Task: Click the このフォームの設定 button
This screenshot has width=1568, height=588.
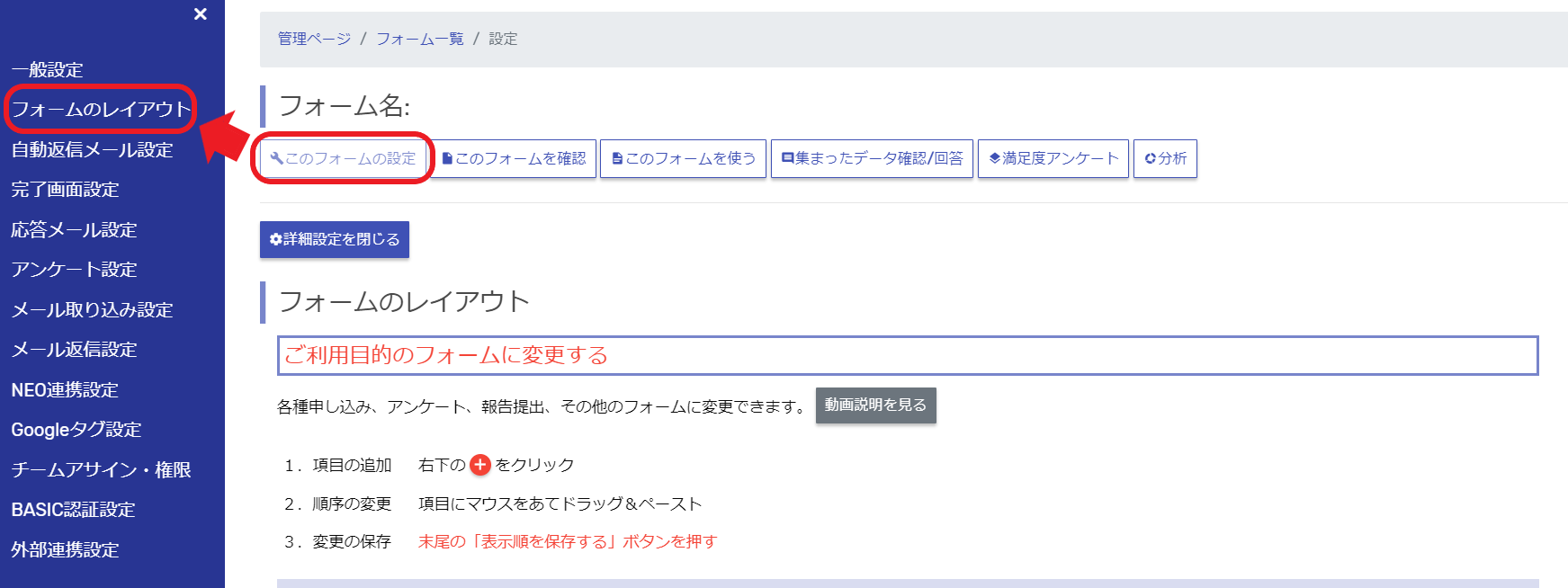Action: 343,158
